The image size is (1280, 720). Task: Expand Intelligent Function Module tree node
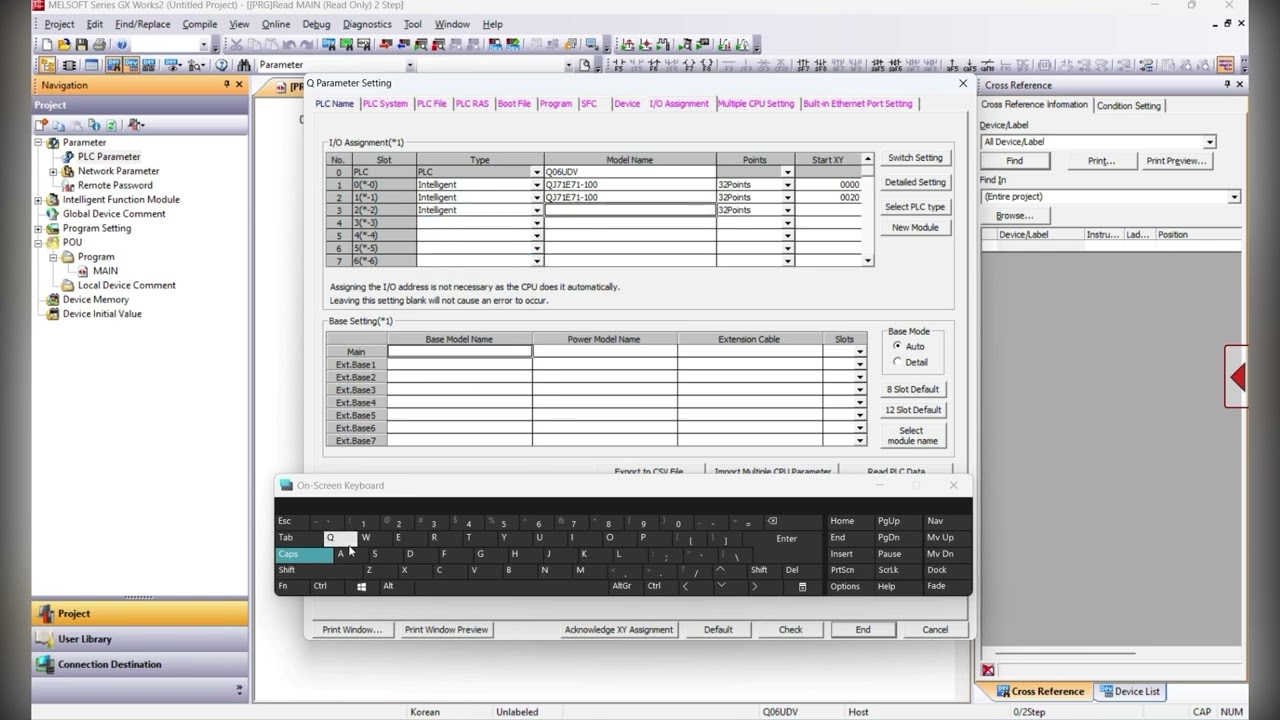[39, 200]
